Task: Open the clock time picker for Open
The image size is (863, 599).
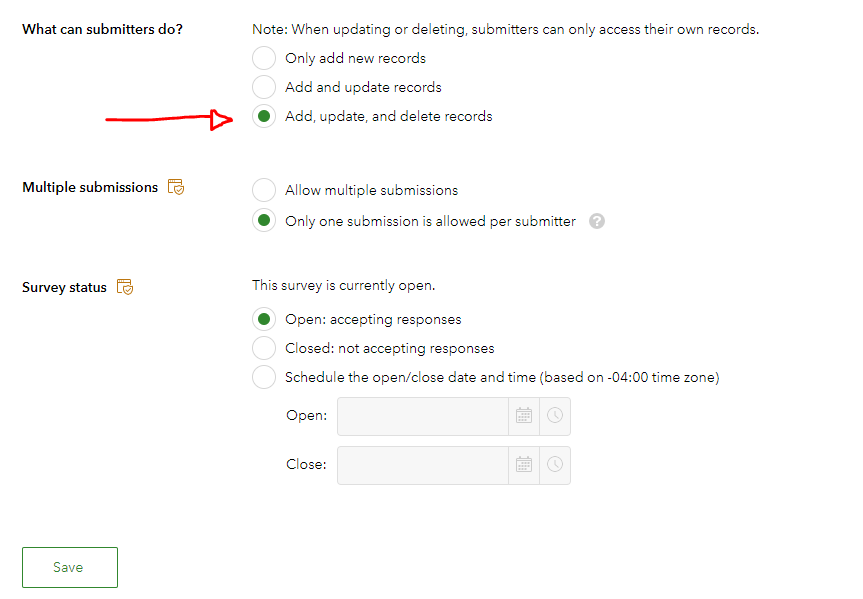Action: point(555,416)
